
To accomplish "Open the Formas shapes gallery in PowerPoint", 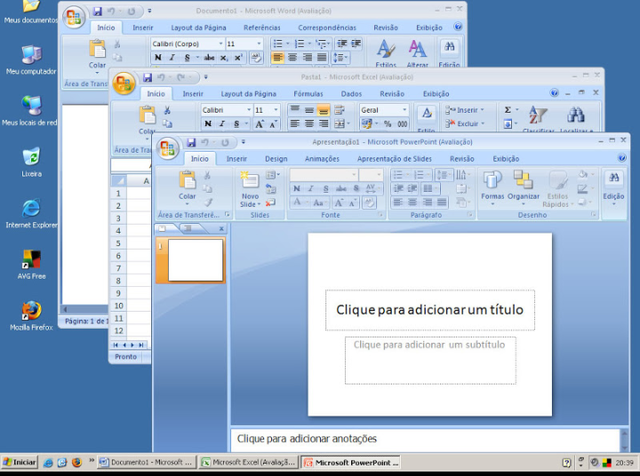I will point(492,180).
